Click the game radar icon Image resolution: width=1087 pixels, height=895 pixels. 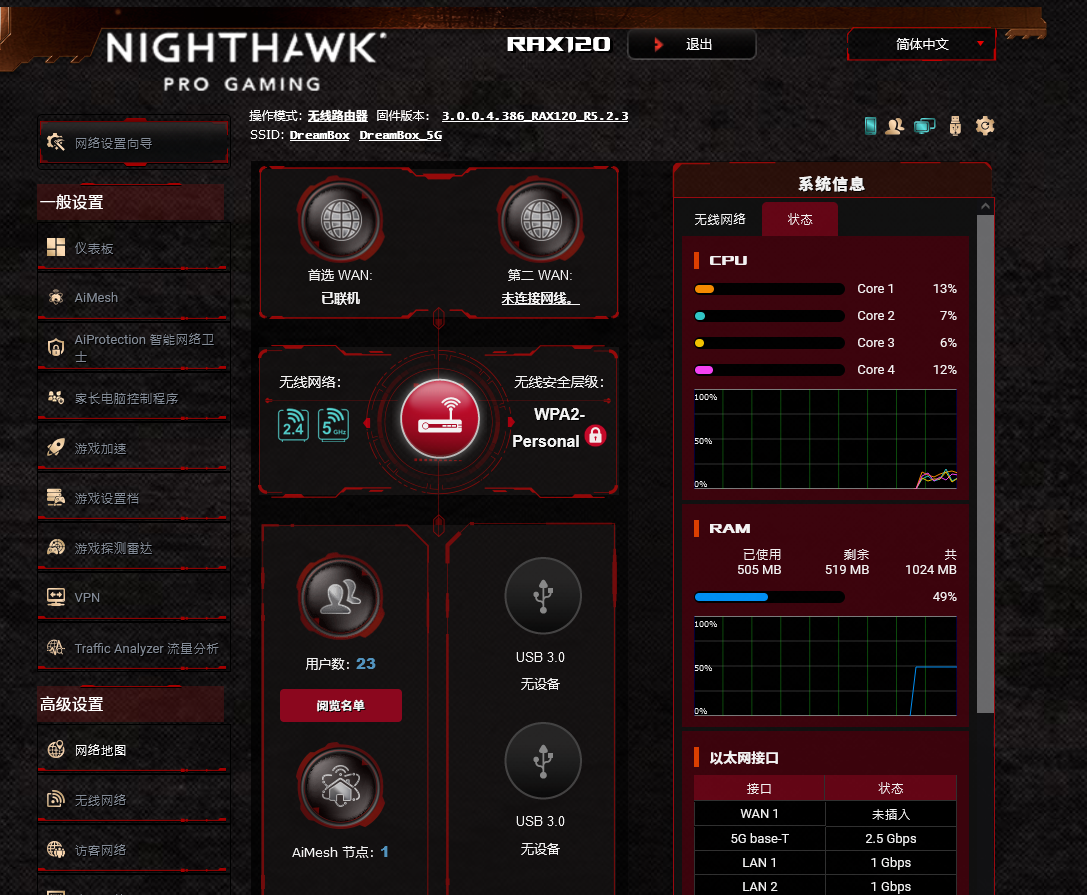(55, 547)
